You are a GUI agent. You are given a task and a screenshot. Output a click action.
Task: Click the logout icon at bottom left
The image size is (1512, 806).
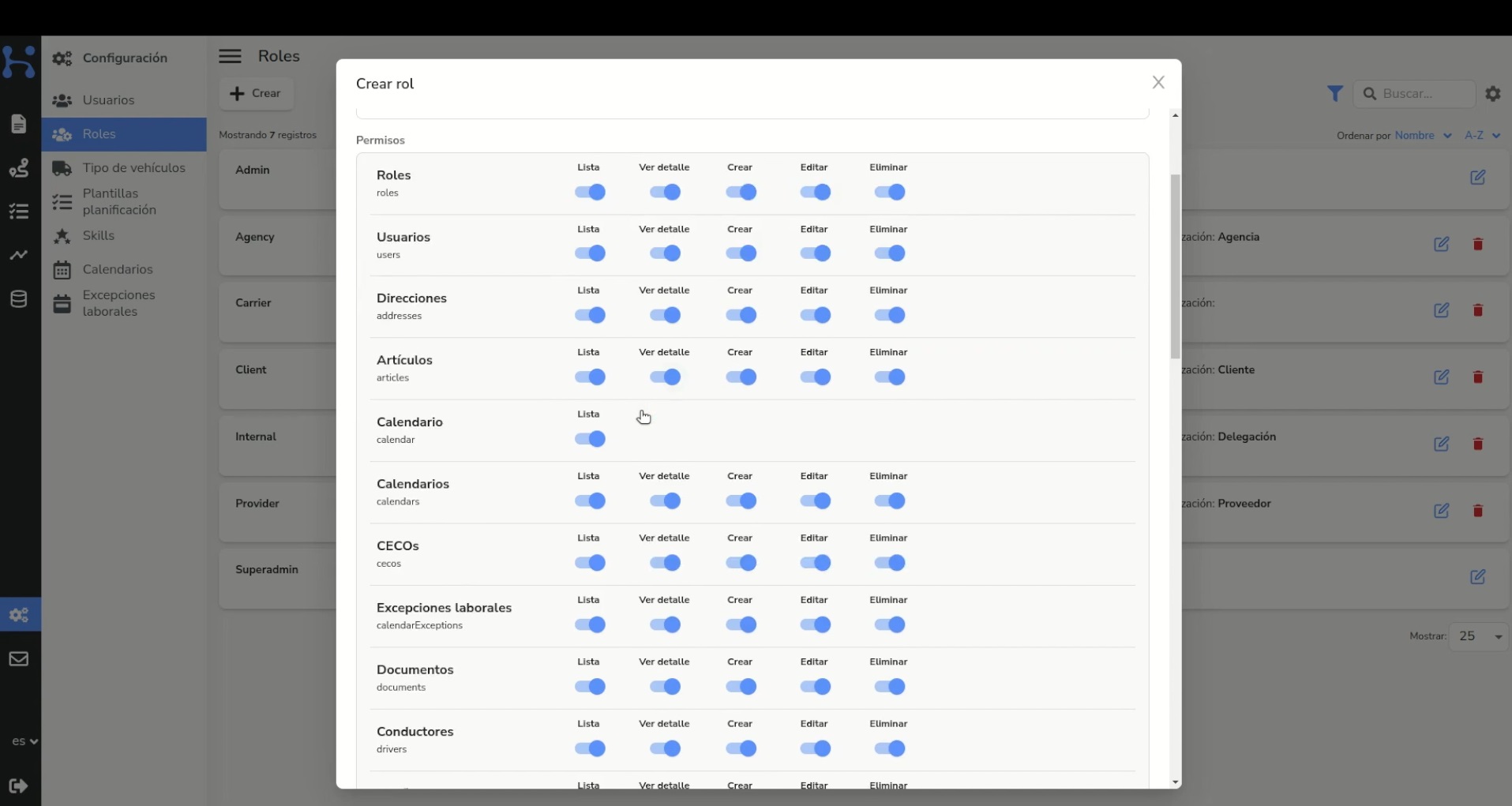(19, 786)
